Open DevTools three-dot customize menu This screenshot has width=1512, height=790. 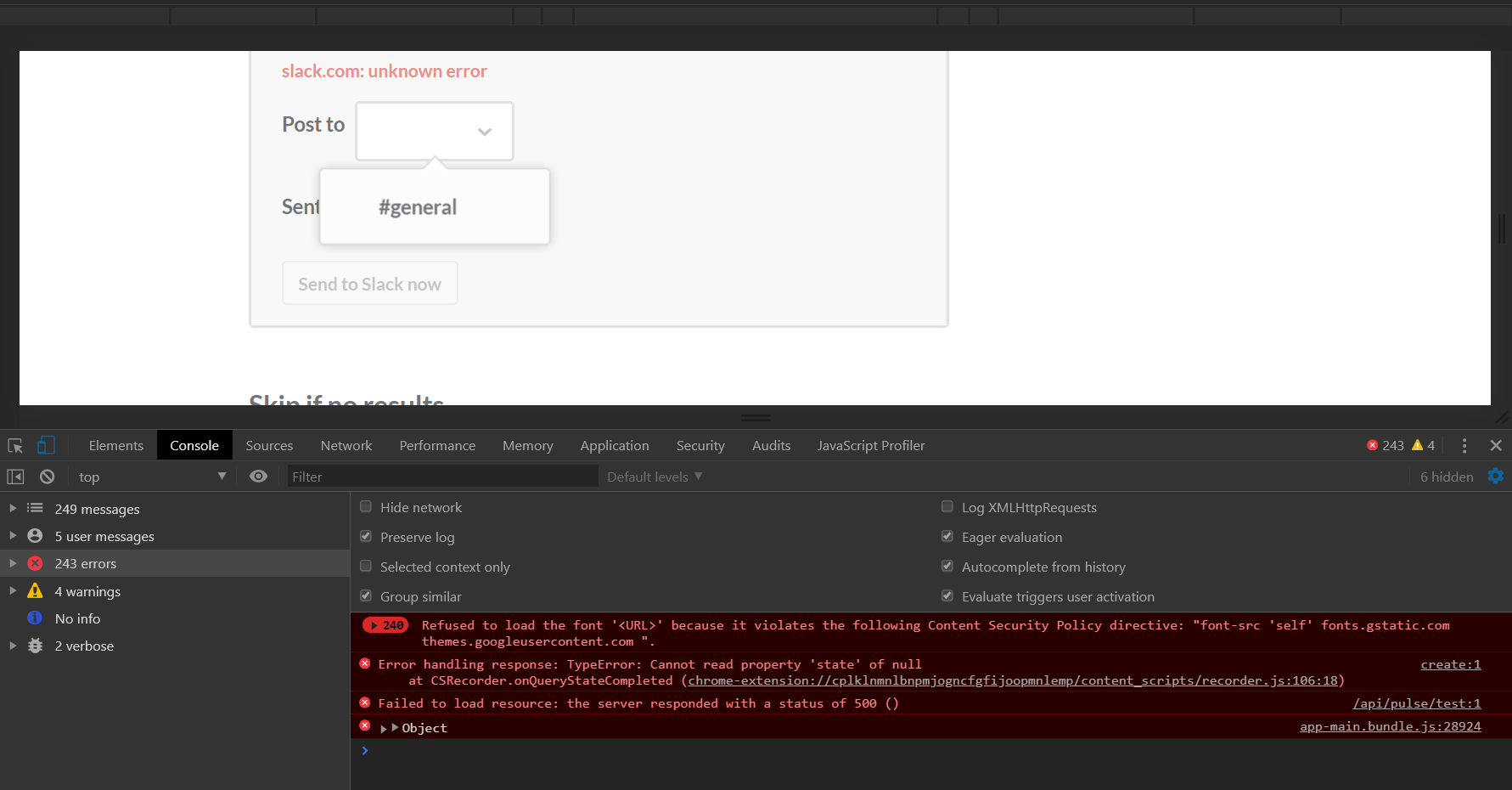[x=1464, y=445]
